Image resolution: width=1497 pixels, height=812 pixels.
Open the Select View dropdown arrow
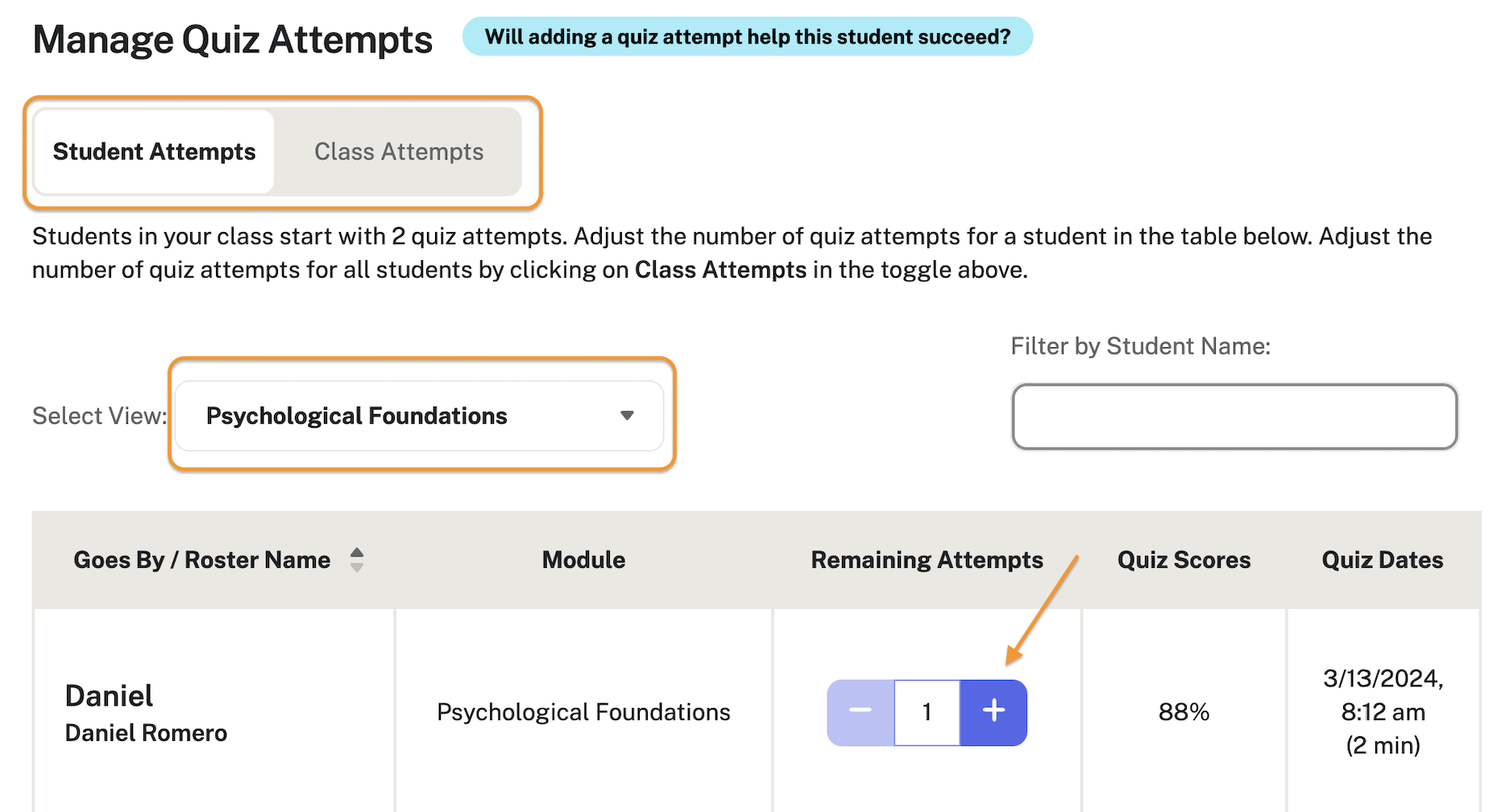click(628, 416)
